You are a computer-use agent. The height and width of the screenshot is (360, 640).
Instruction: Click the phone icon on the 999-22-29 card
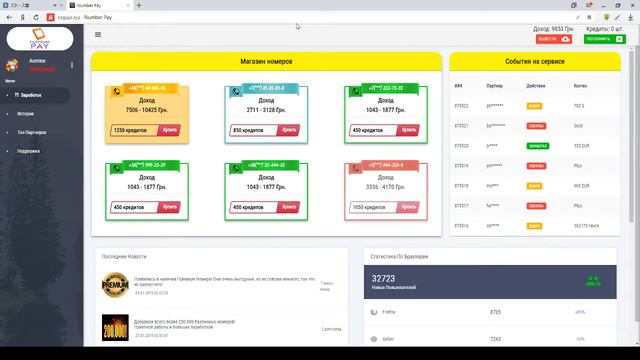click(117, 169)
